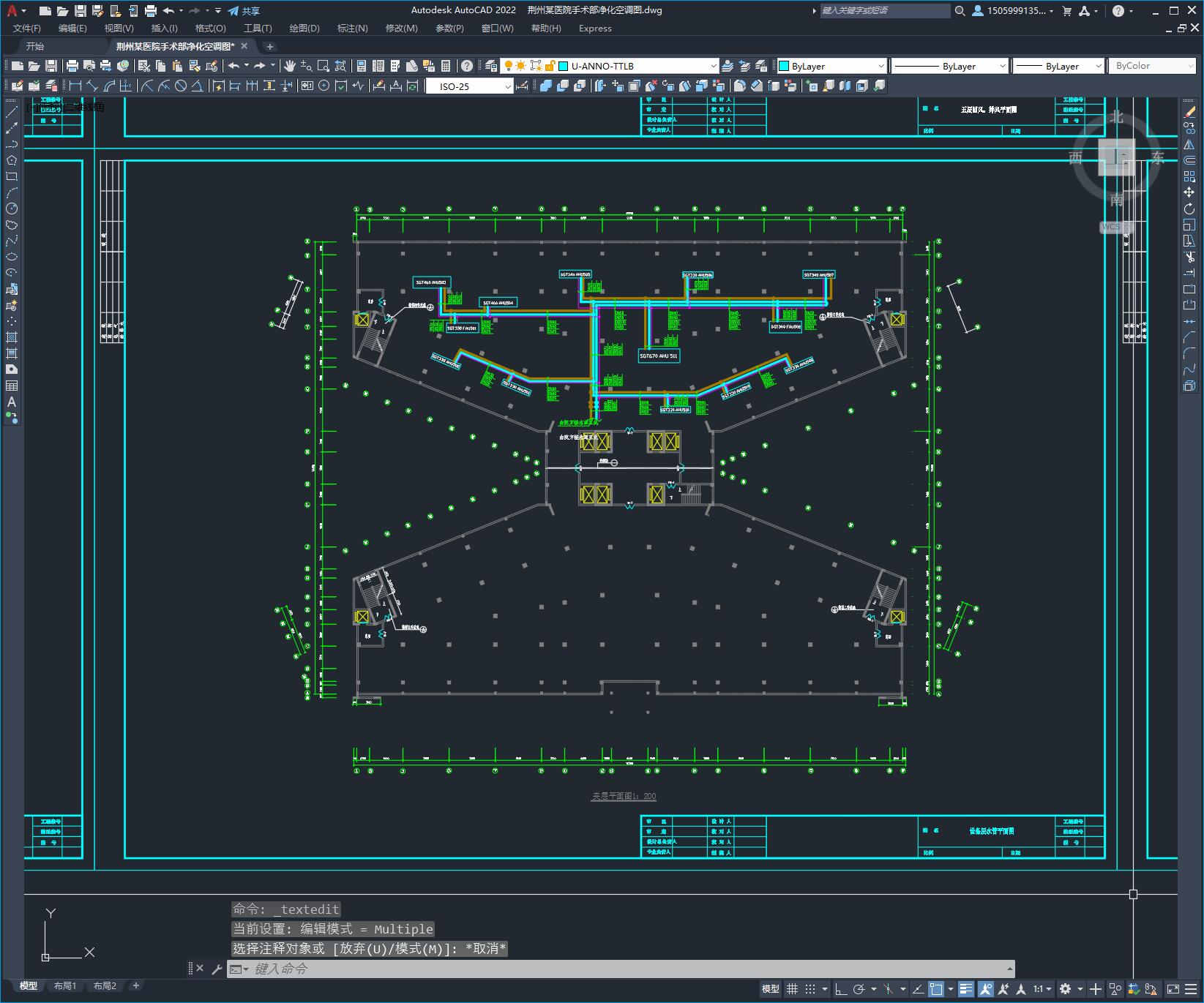The width and height of the screenshot is (1204, 1003).
Task: Click the Help question mark in toolbar
Action: pyautogui.click(x=467, y=66)
